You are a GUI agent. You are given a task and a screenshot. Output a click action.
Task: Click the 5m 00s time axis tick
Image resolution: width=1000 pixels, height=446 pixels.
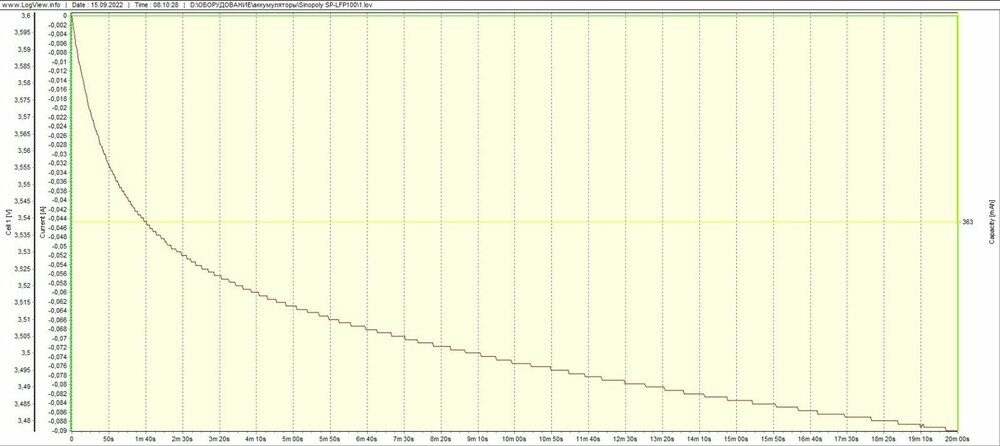pyautogui.click(x=293, y=440)
